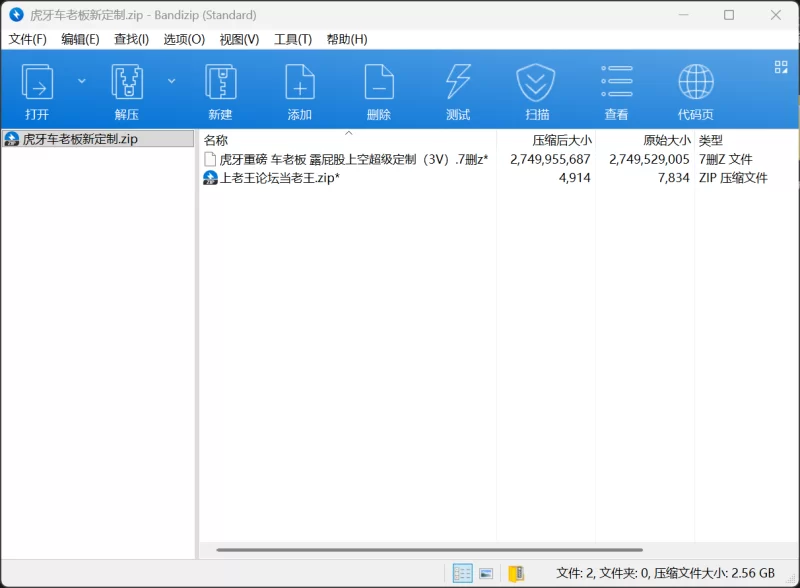Click the Add (添加) file icon

pos(299,82)
